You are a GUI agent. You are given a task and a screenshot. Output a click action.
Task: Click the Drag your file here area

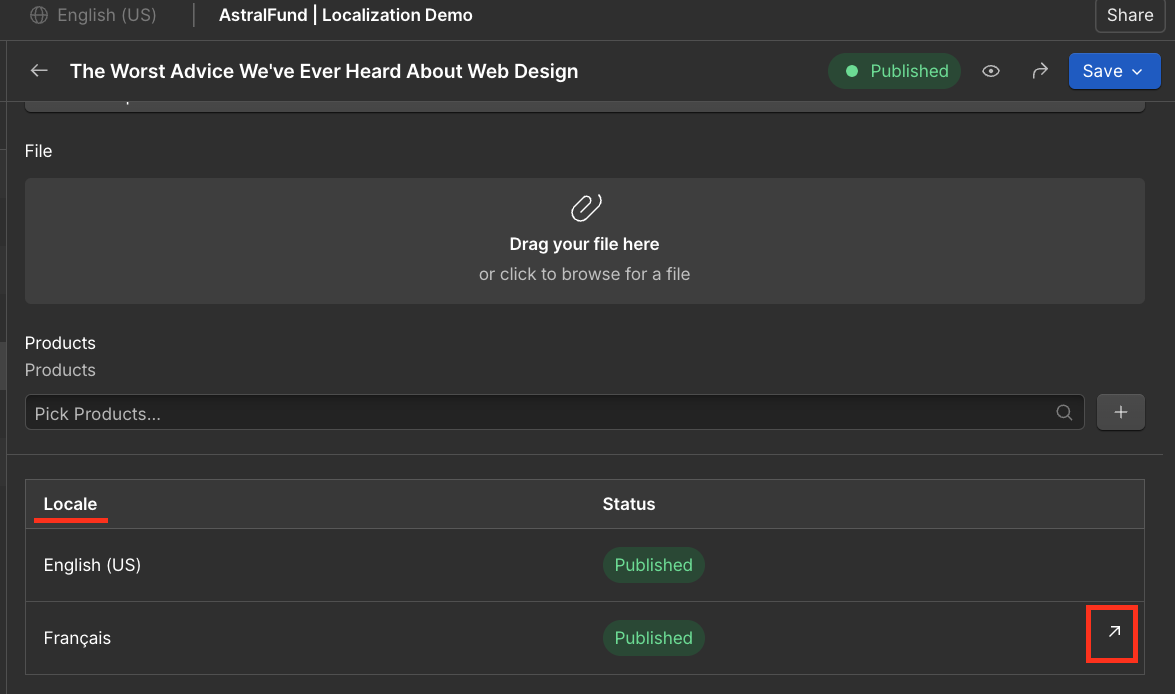click(585, 241)
